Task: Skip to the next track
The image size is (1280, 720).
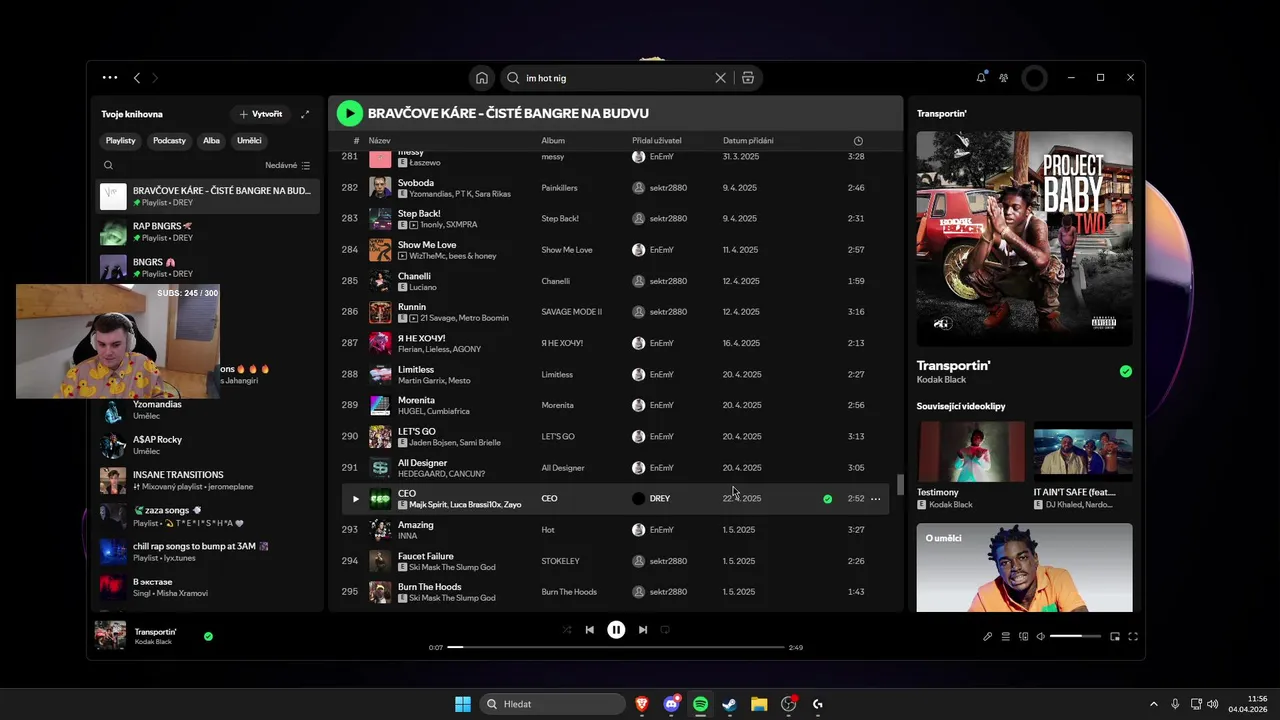Action: coord(643,630)
